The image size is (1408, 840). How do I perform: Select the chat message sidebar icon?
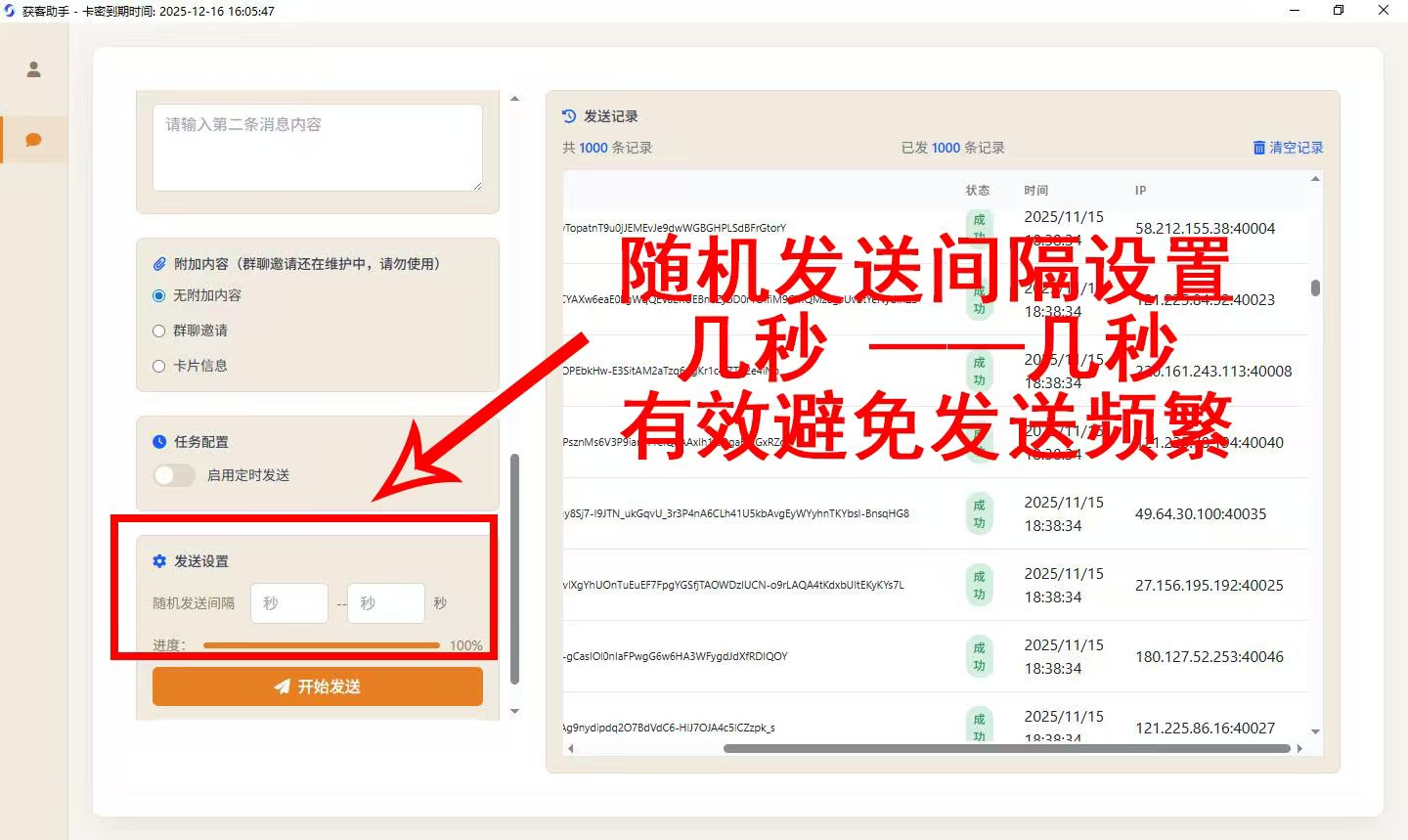33,140
